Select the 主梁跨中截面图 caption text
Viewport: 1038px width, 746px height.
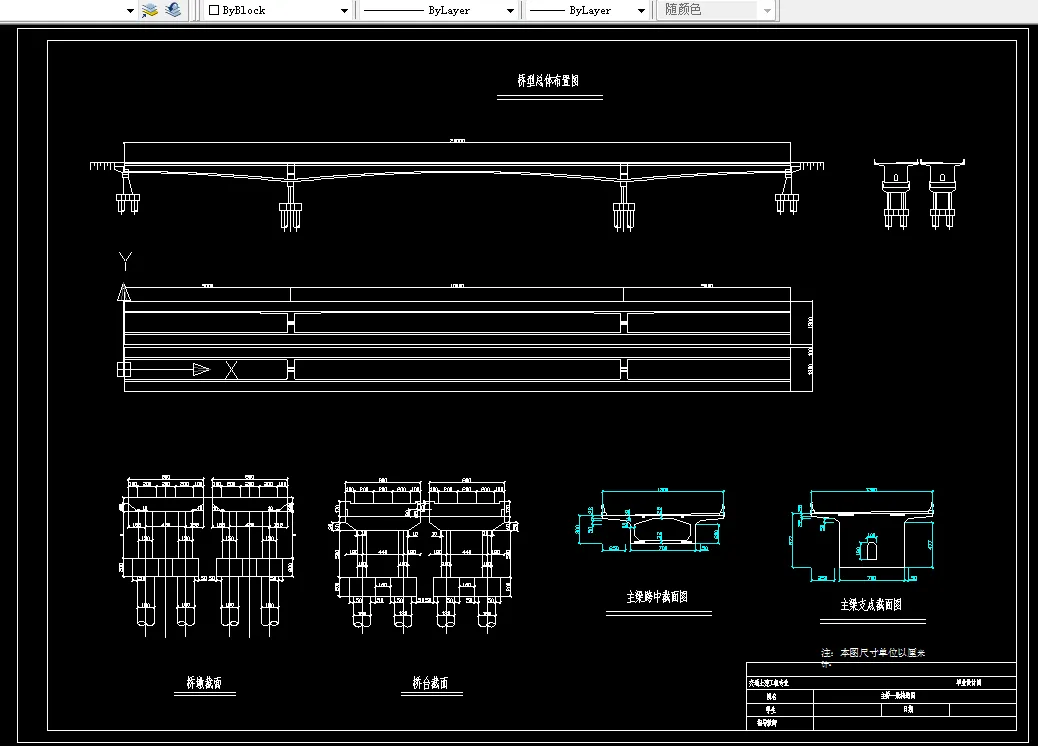pos(657,597)
